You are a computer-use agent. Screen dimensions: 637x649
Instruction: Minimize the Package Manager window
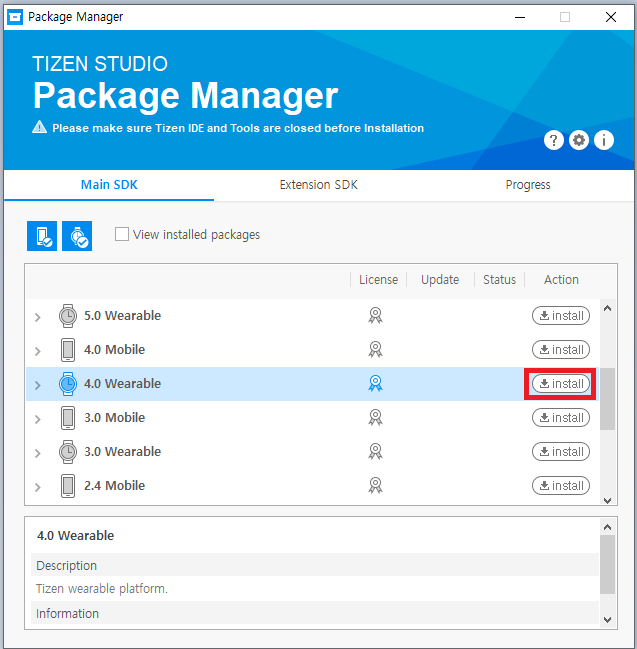pos(520,17)
